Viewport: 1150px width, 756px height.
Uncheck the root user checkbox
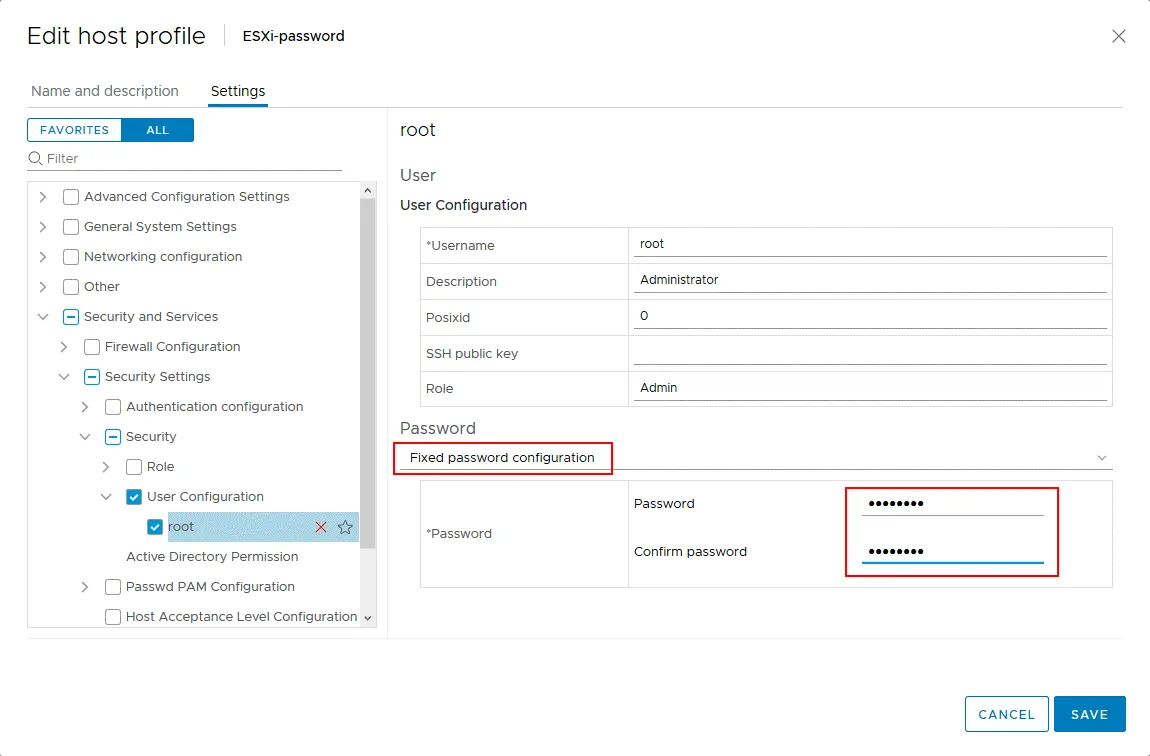click(x=155, y=527)
